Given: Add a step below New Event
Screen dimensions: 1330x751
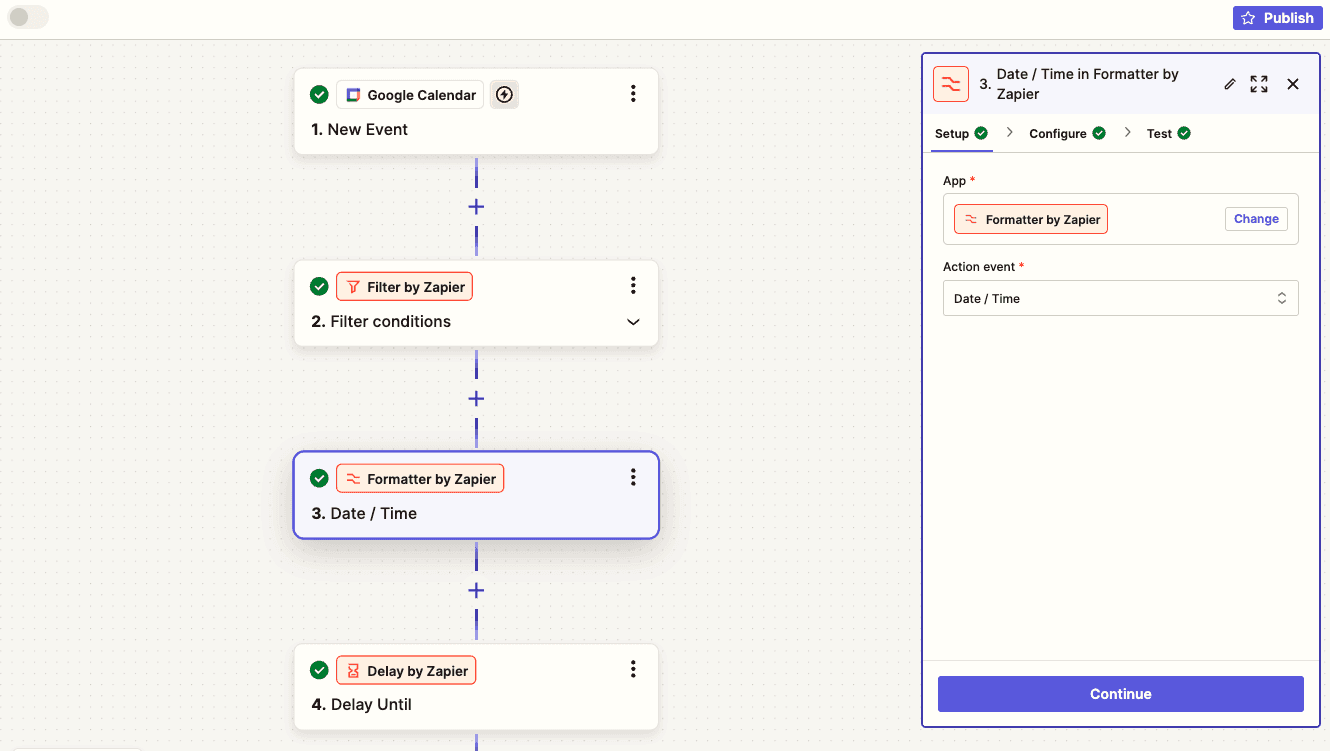Looking at the screenshot, I should coord(476,207).
